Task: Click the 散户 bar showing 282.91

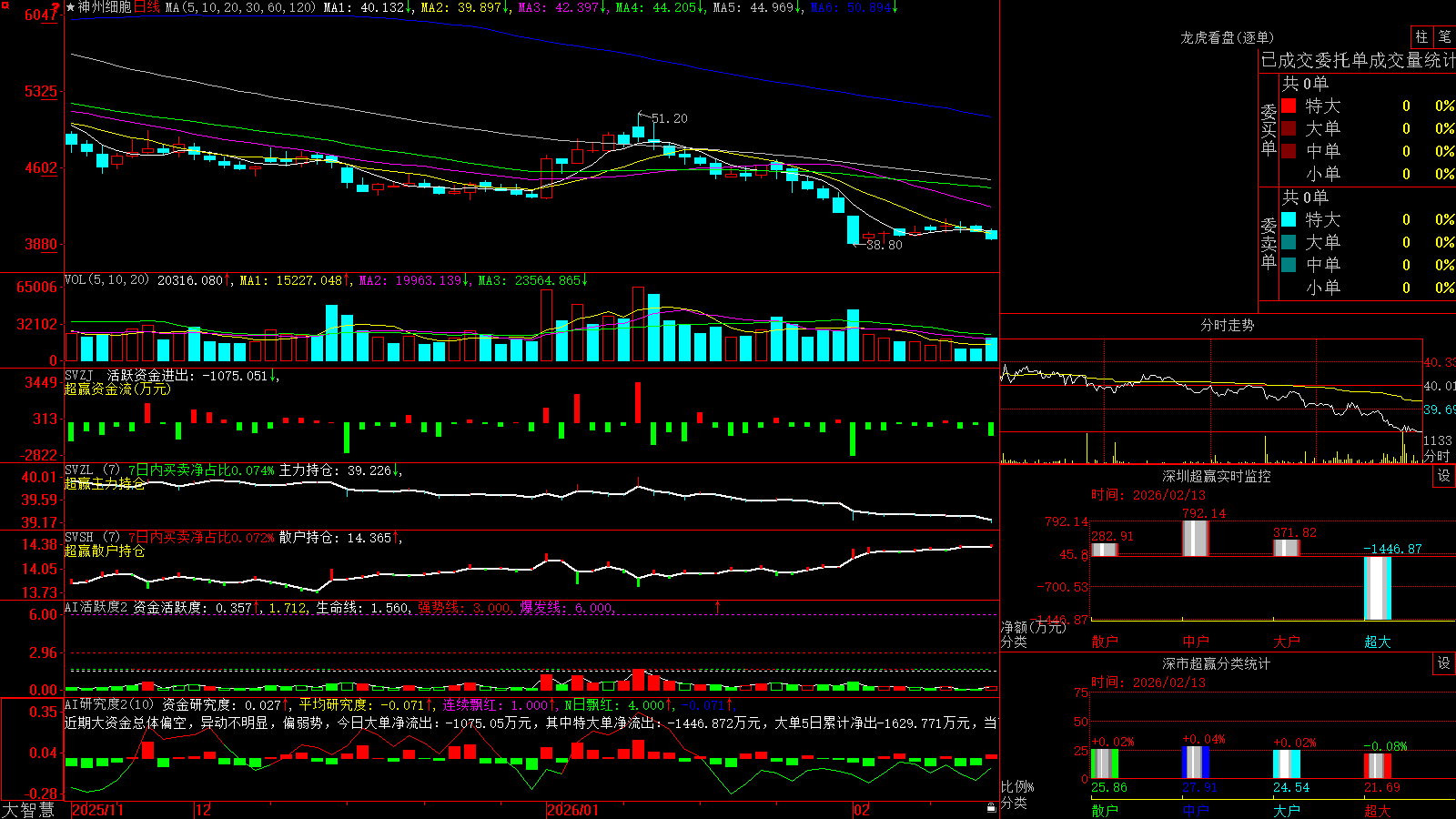Action: point(1105,550)
